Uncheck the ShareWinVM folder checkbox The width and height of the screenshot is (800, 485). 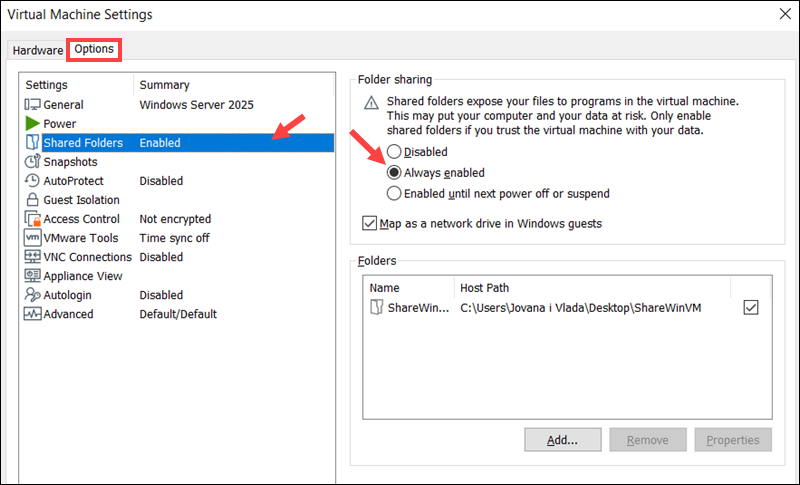[751, 308]
